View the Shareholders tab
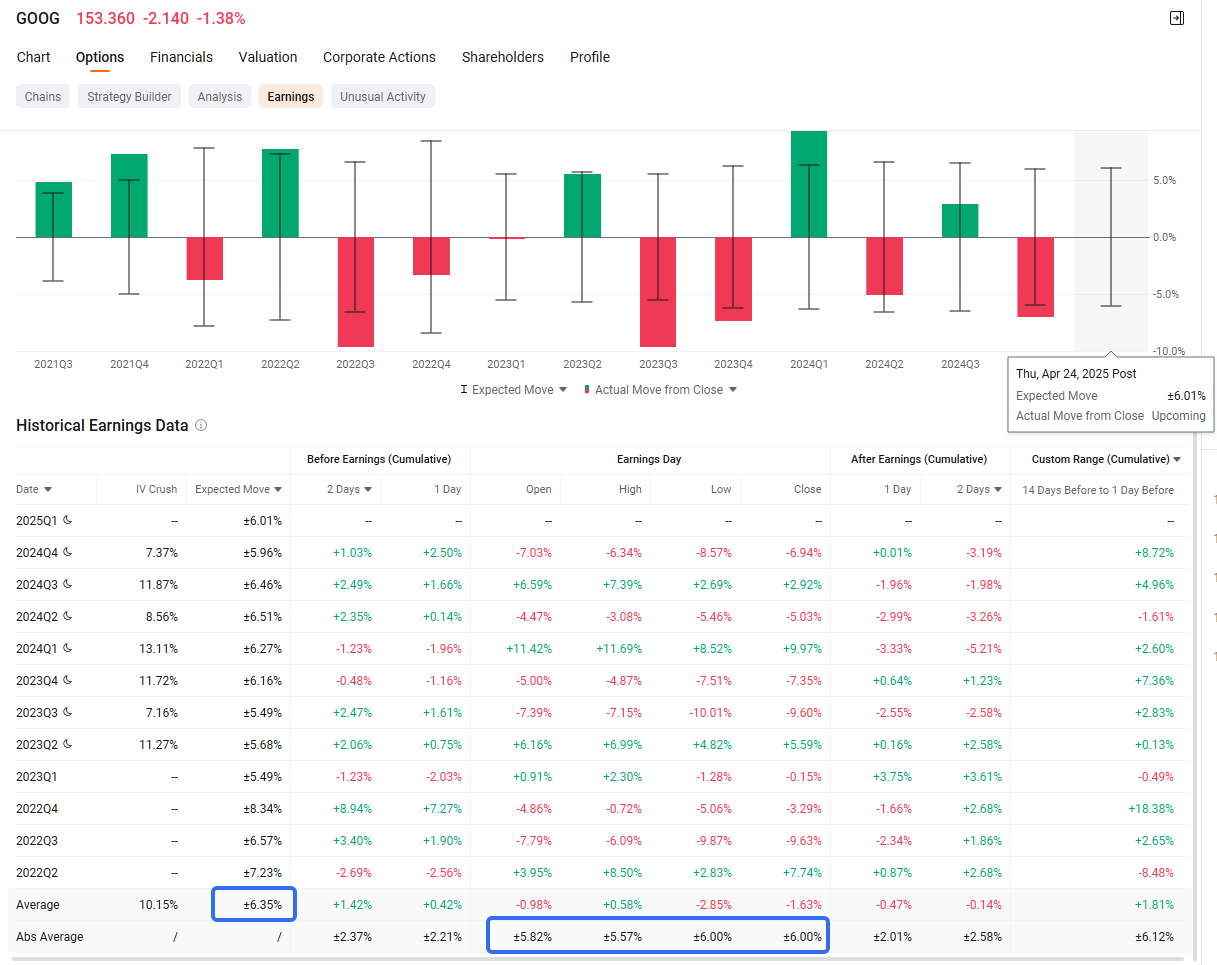 (503, 57)
